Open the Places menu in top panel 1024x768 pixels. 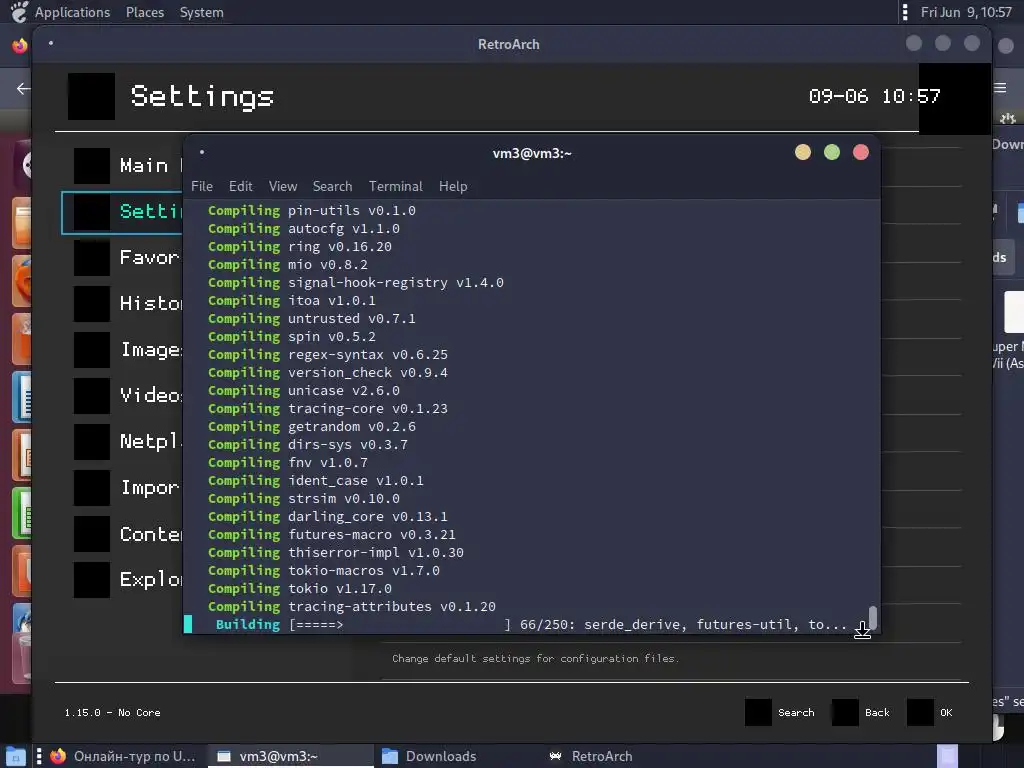click(x=145, y=12)
